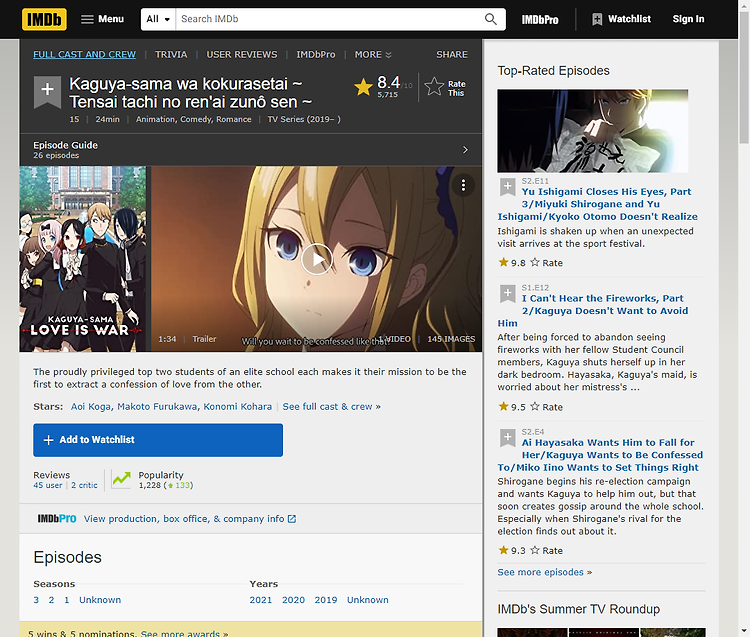Open Makoto Furukawa's page
This screenshot has height=637, width=750.
click(x=157, y=406)
